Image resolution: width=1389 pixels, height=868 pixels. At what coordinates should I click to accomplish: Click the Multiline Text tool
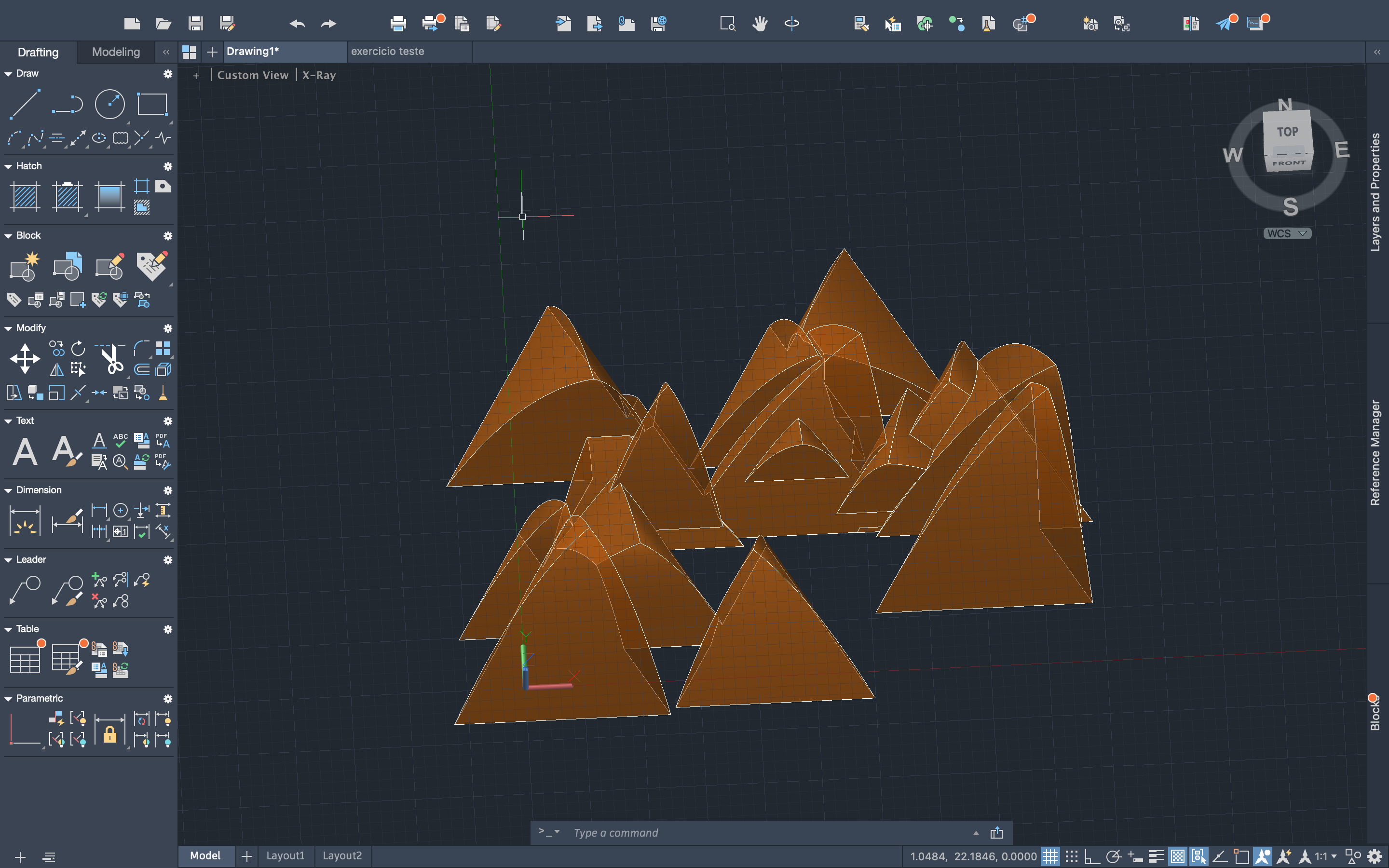coord(25,451)
